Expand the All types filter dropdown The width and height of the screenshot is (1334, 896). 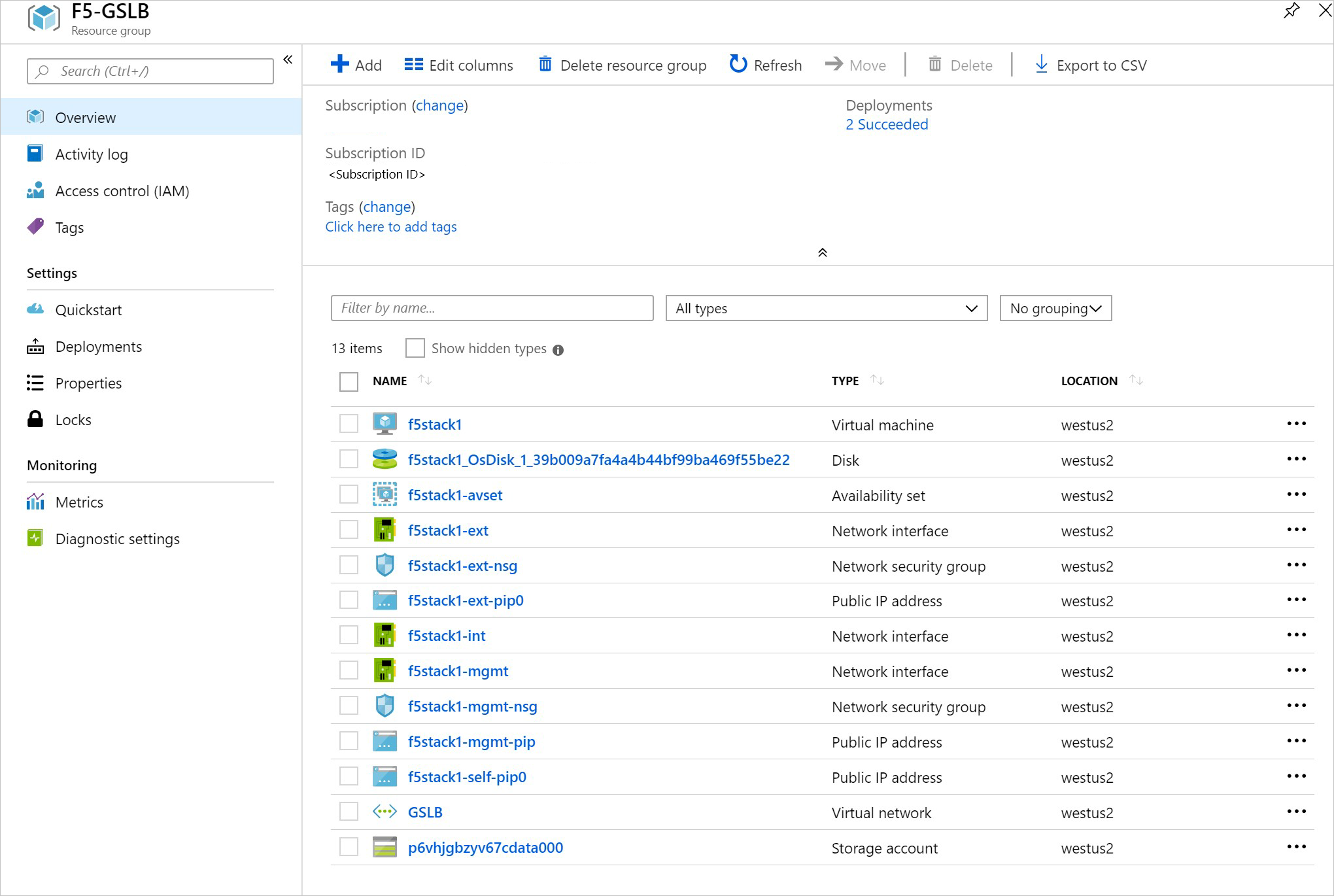824,308
